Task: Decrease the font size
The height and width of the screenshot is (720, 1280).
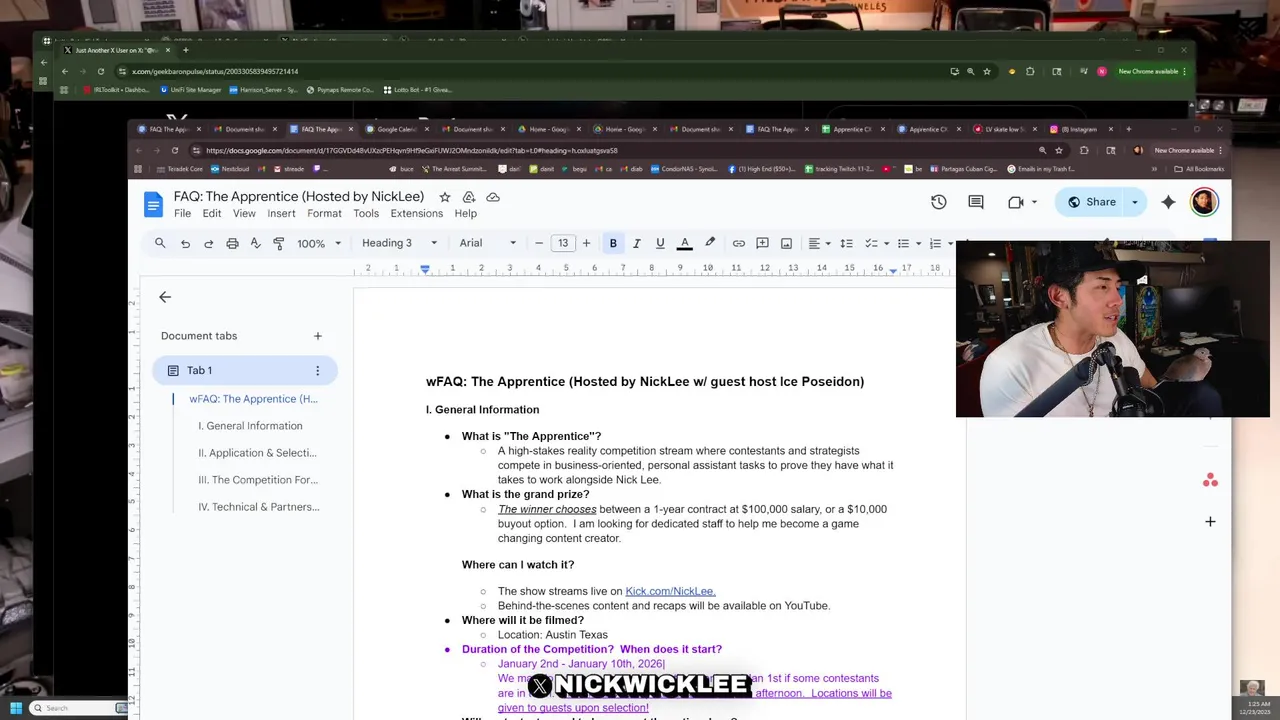Action: coord(539,243)
